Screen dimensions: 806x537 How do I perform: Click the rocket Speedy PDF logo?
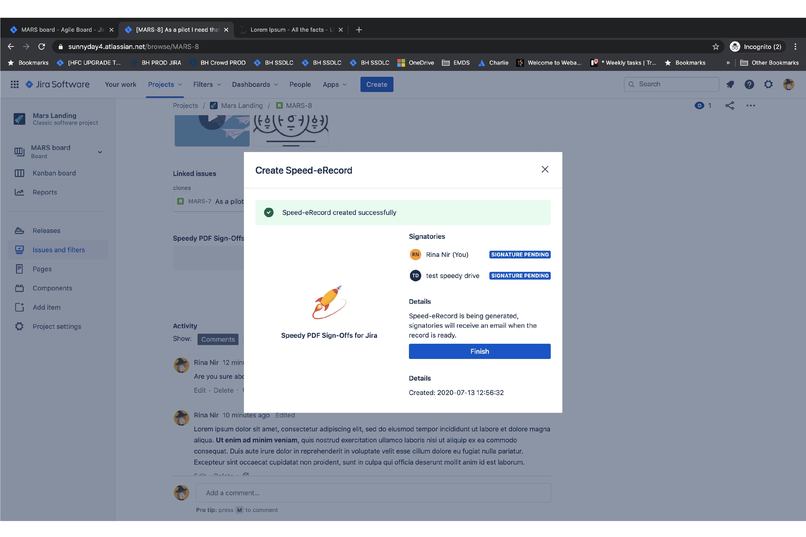tap(328, 302)
